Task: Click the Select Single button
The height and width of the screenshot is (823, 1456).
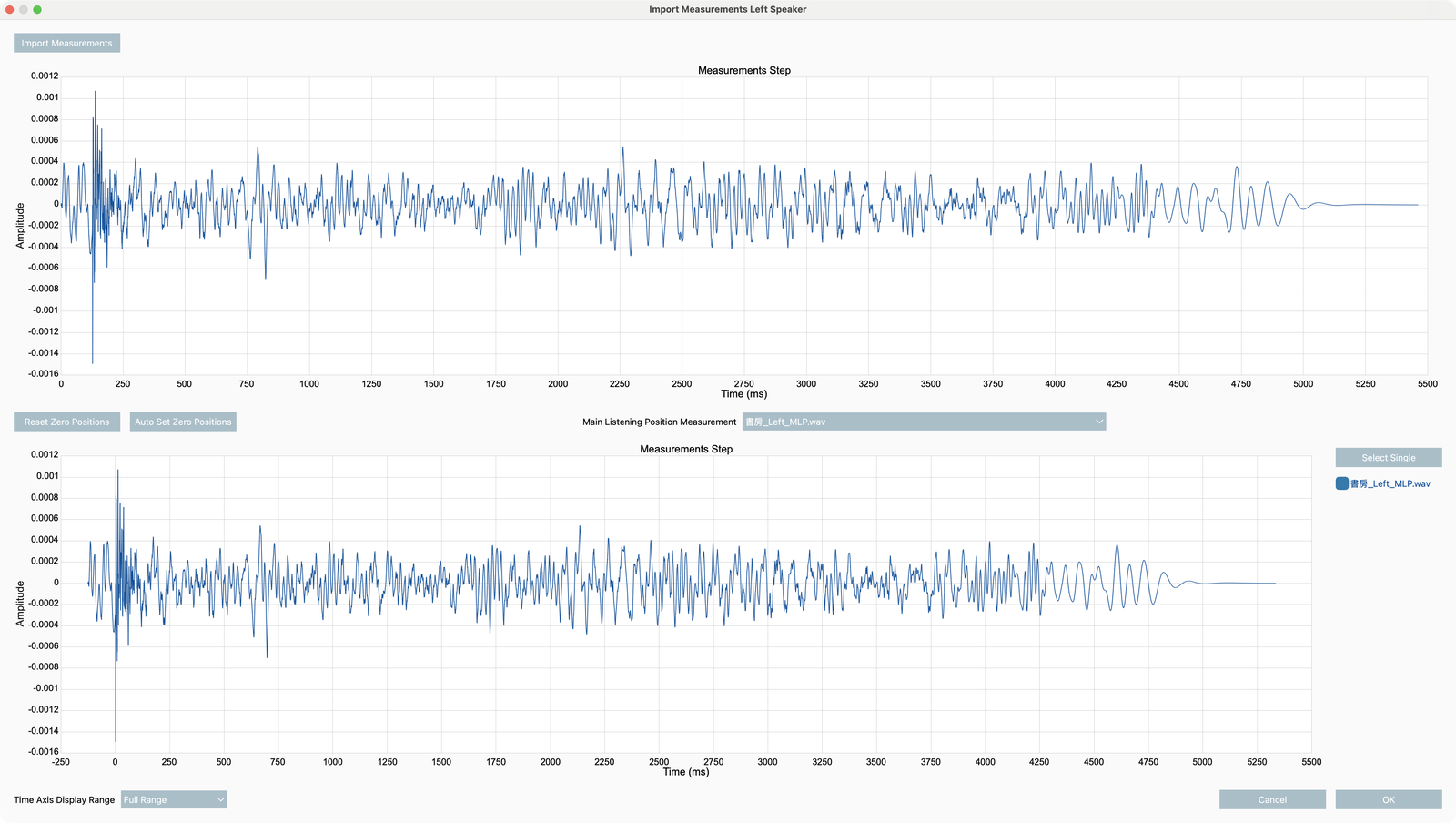Action: pos(1389,458)
